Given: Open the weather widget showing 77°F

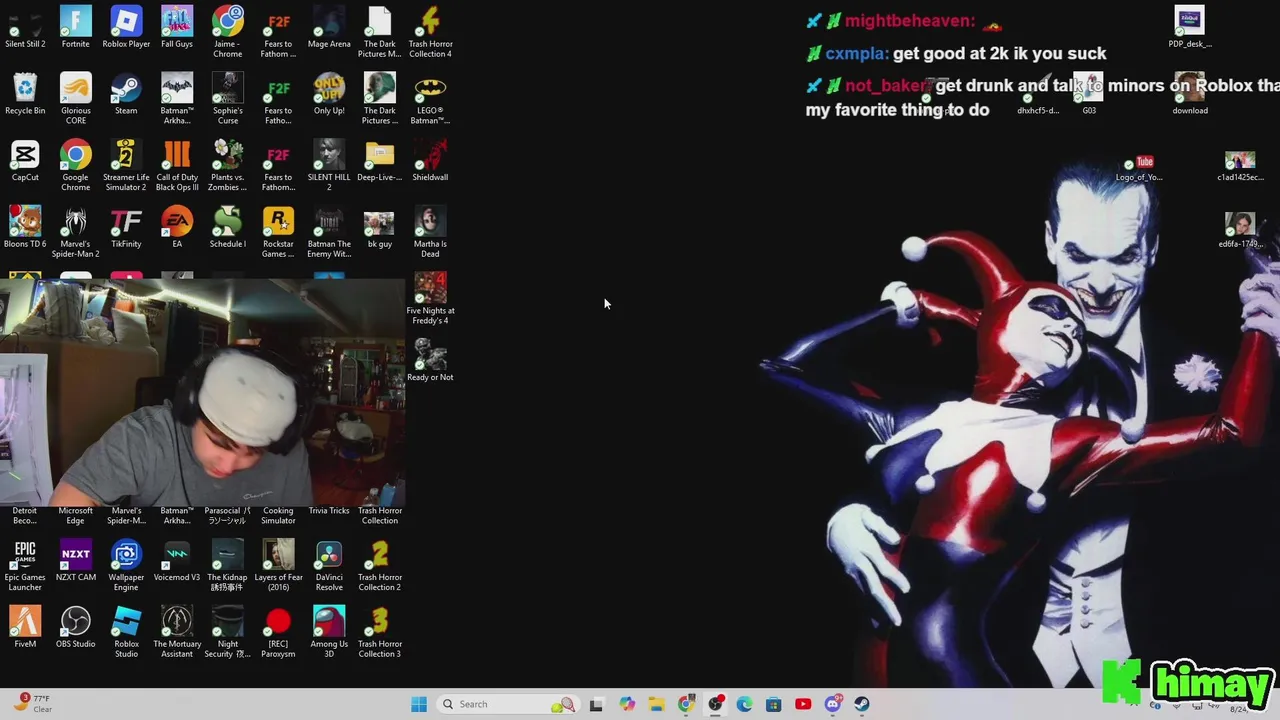Looking at the screenshot, I should click(32, 703).
